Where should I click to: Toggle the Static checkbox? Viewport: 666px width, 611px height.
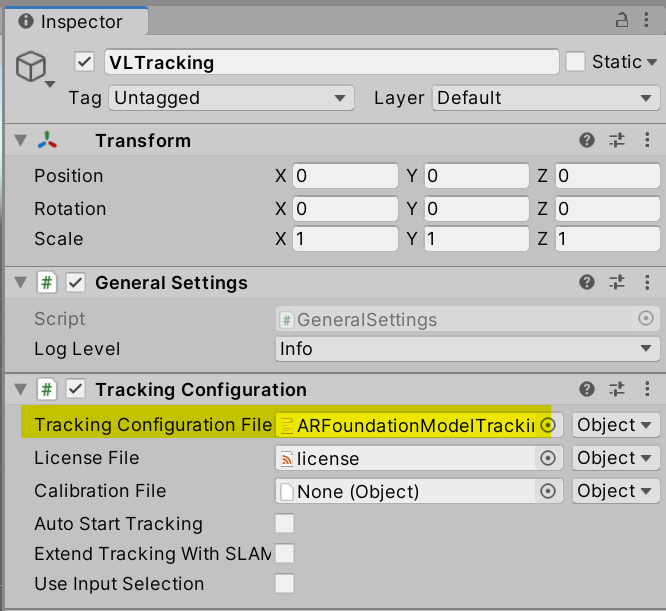coord(575,62)
